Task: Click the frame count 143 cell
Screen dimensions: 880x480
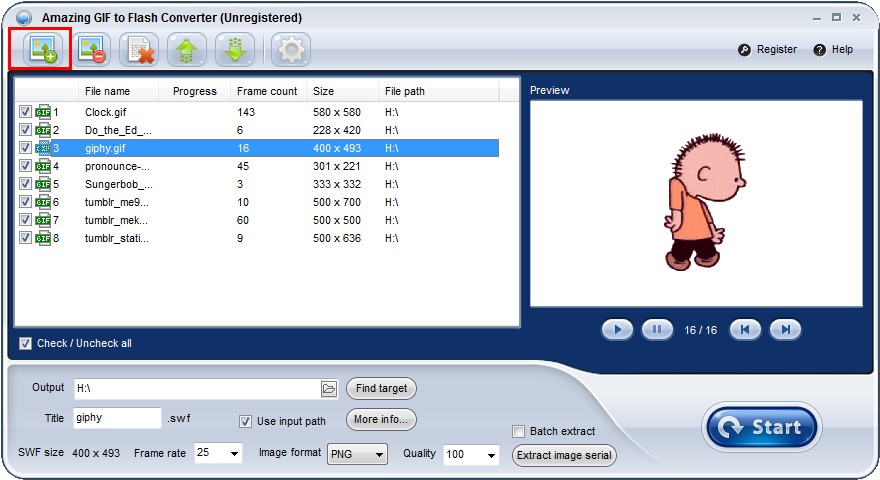Action: (x=246, y=112)
